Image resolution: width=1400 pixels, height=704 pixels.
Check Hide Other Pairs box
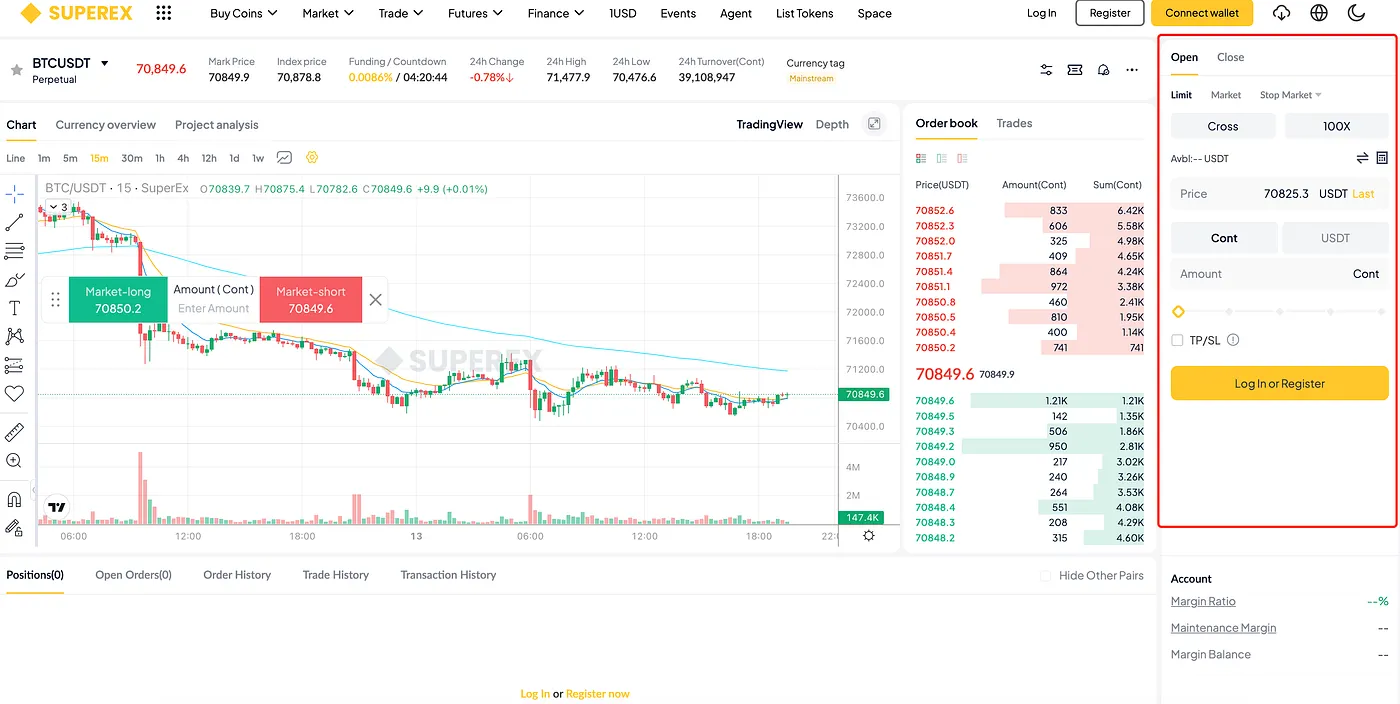[1046, 575]
